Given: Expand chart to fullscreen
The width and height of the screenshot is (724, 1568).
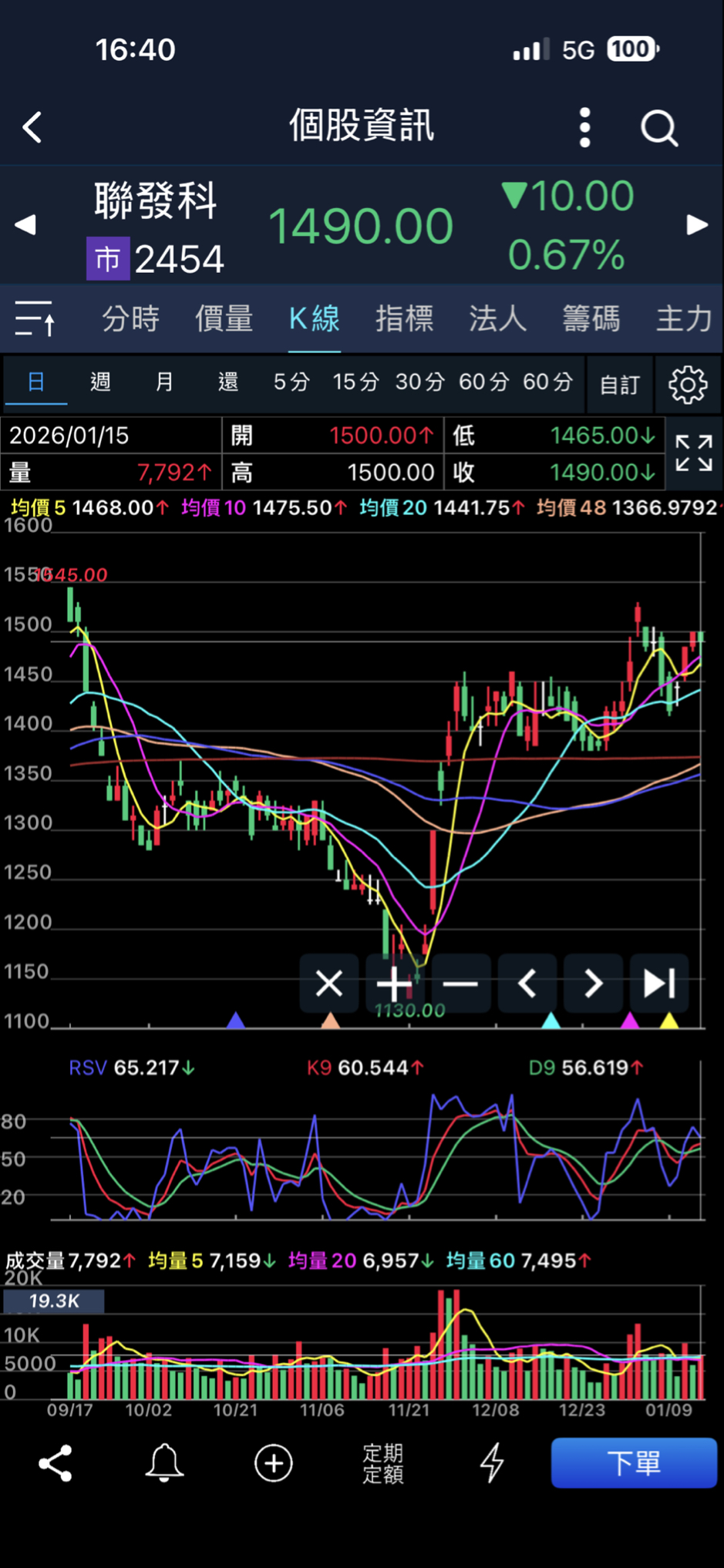Looking at the screenshot, I should (693, 453).
